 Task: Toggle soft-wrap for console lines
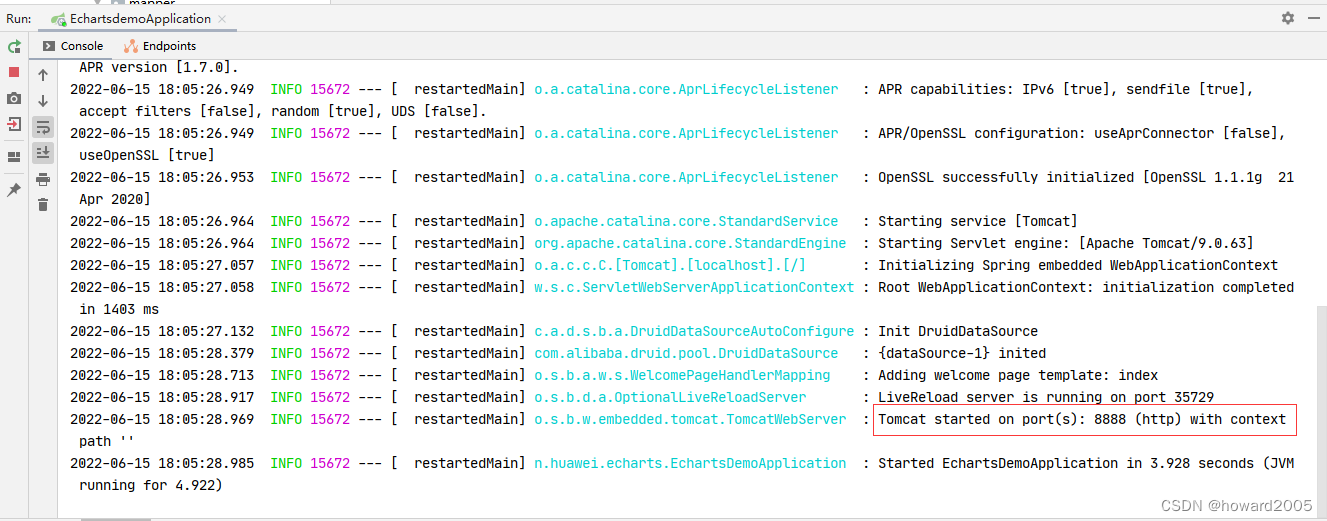point(43,127)
